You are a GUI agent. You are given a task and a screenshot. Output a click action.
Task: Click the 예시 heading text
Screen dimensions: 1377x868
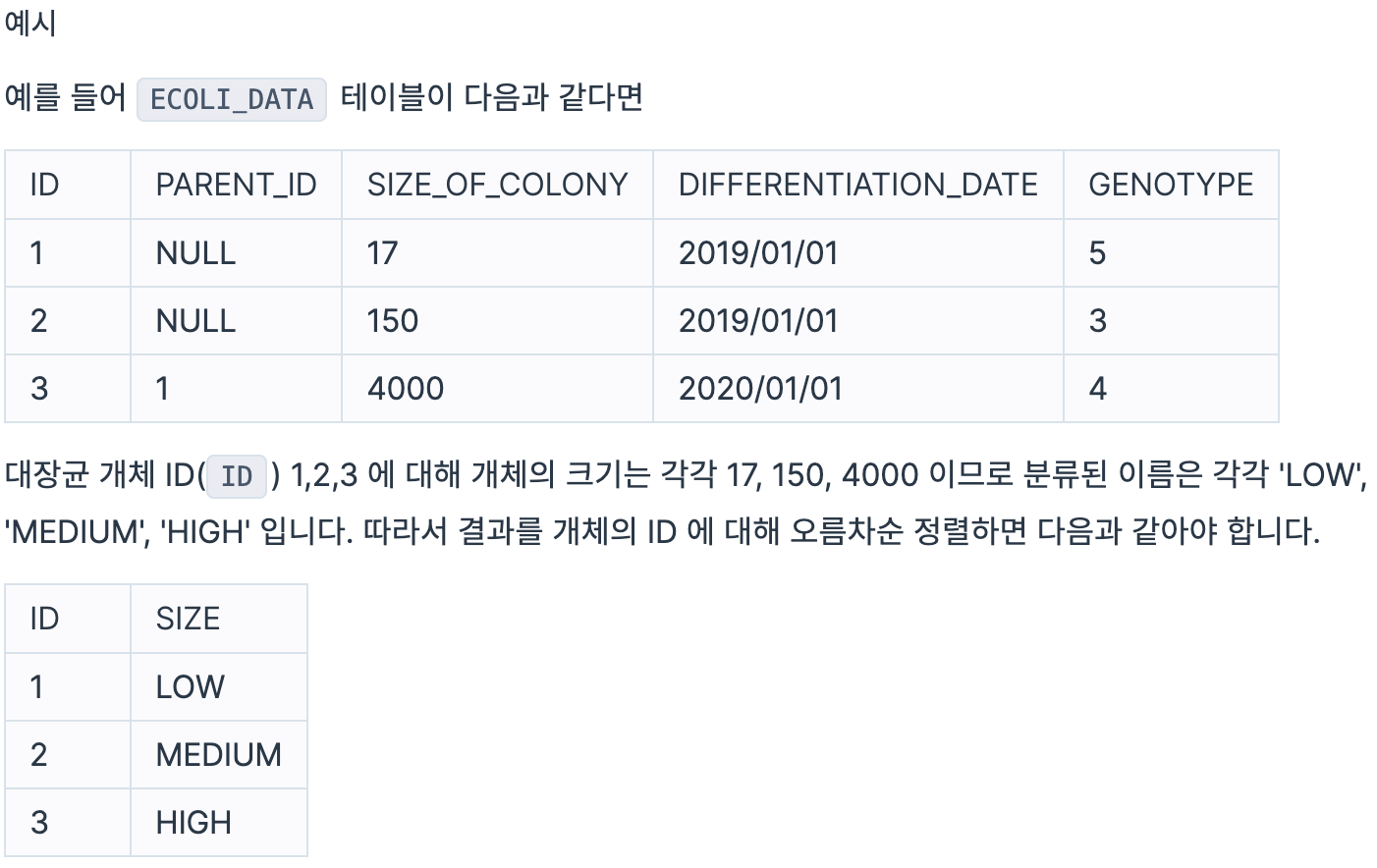pos(30,22)
